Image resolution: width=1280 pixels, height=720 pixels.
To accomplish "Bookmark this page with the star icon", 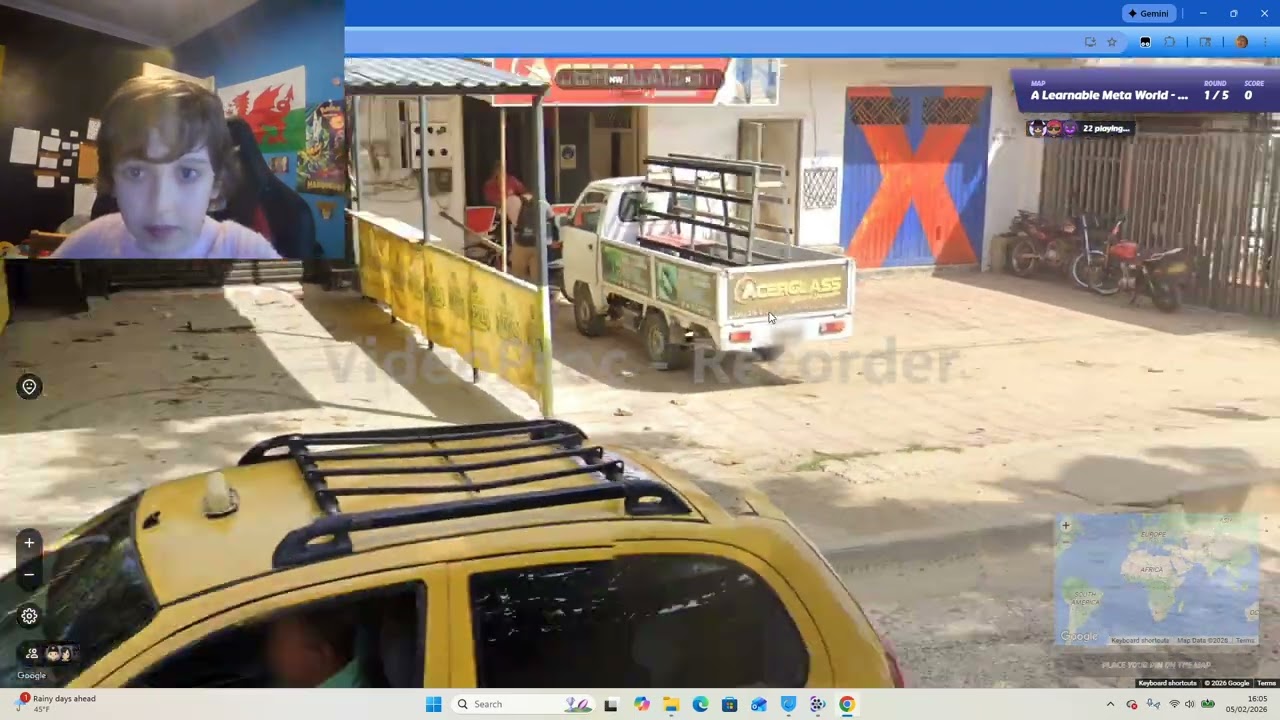I will tap(1112, 42).
